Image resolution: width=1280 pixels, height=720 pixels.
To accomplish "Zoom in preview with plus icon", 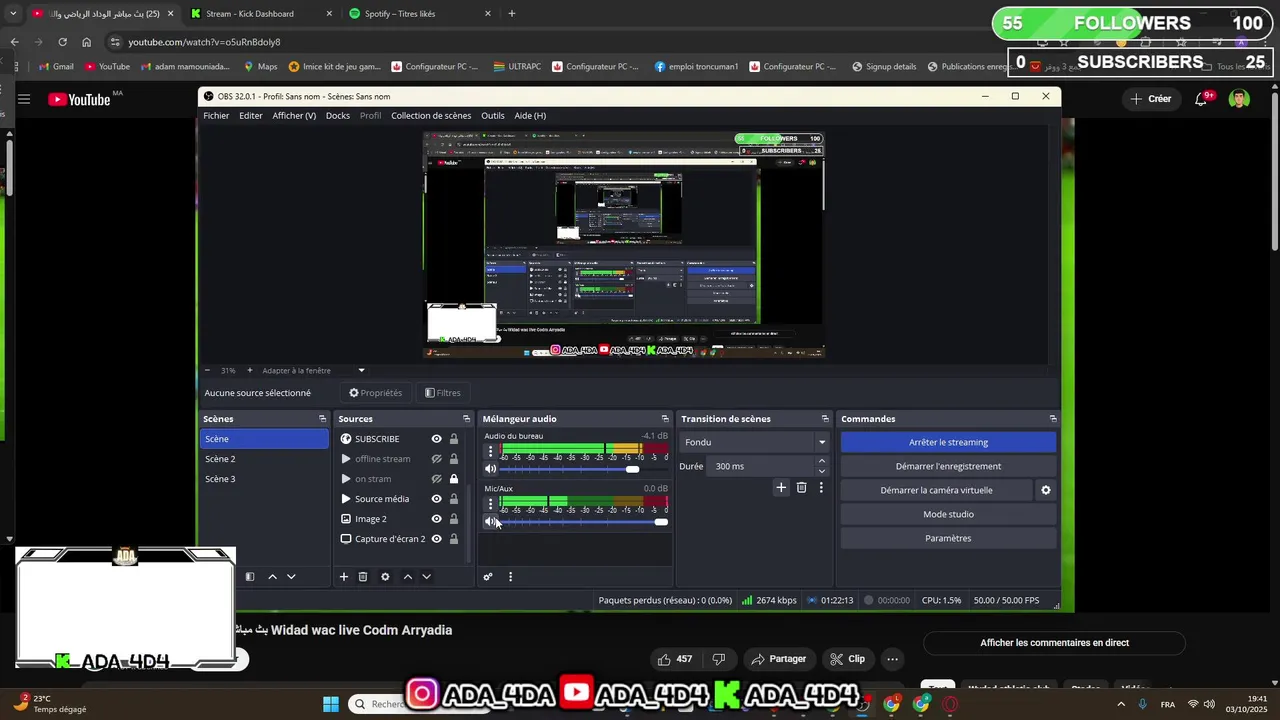I will 250,370.
